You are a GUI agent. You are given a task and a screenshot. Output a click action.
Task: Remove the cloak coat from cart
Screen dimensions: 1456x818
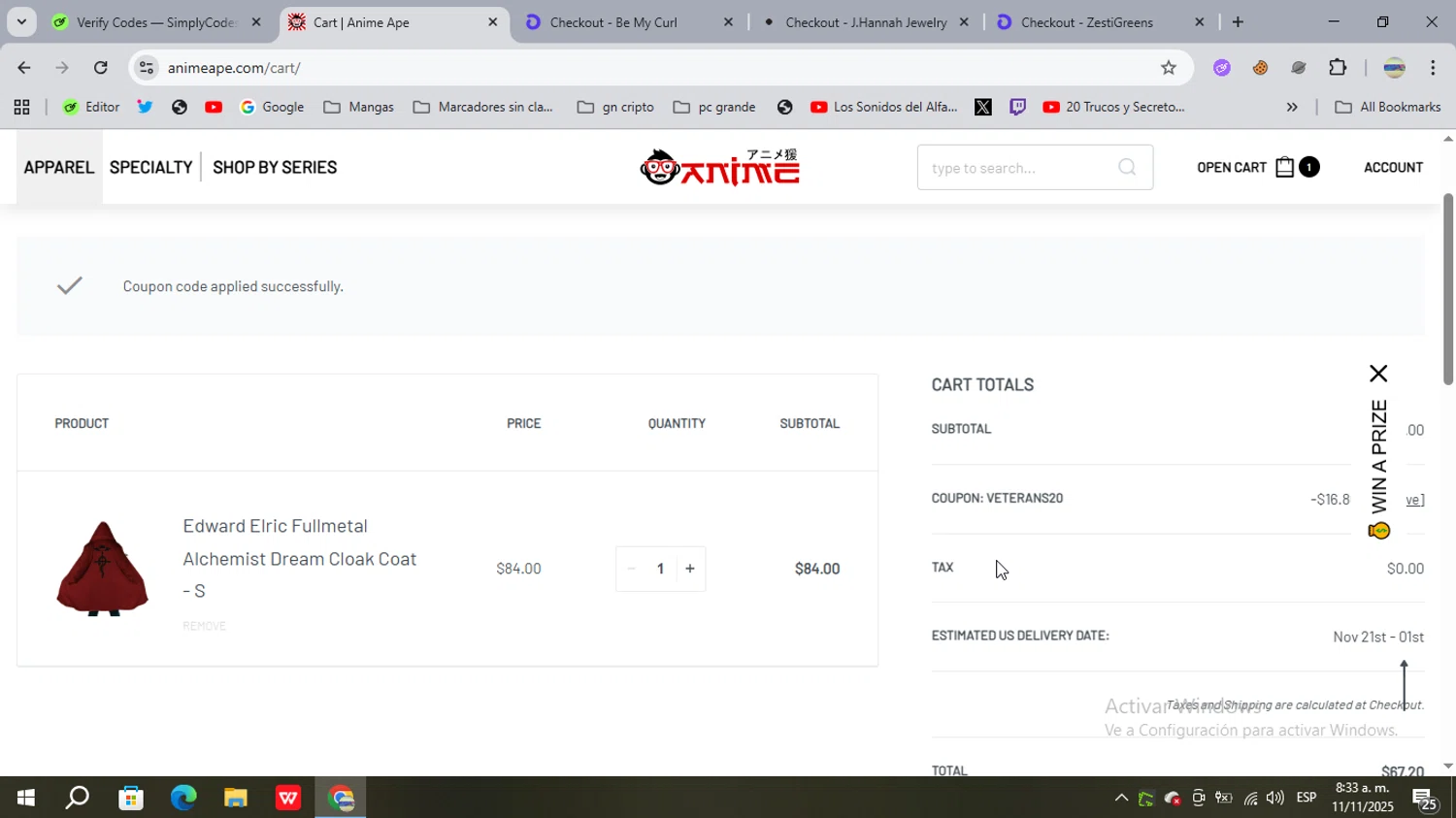click(x=204, y=626)
